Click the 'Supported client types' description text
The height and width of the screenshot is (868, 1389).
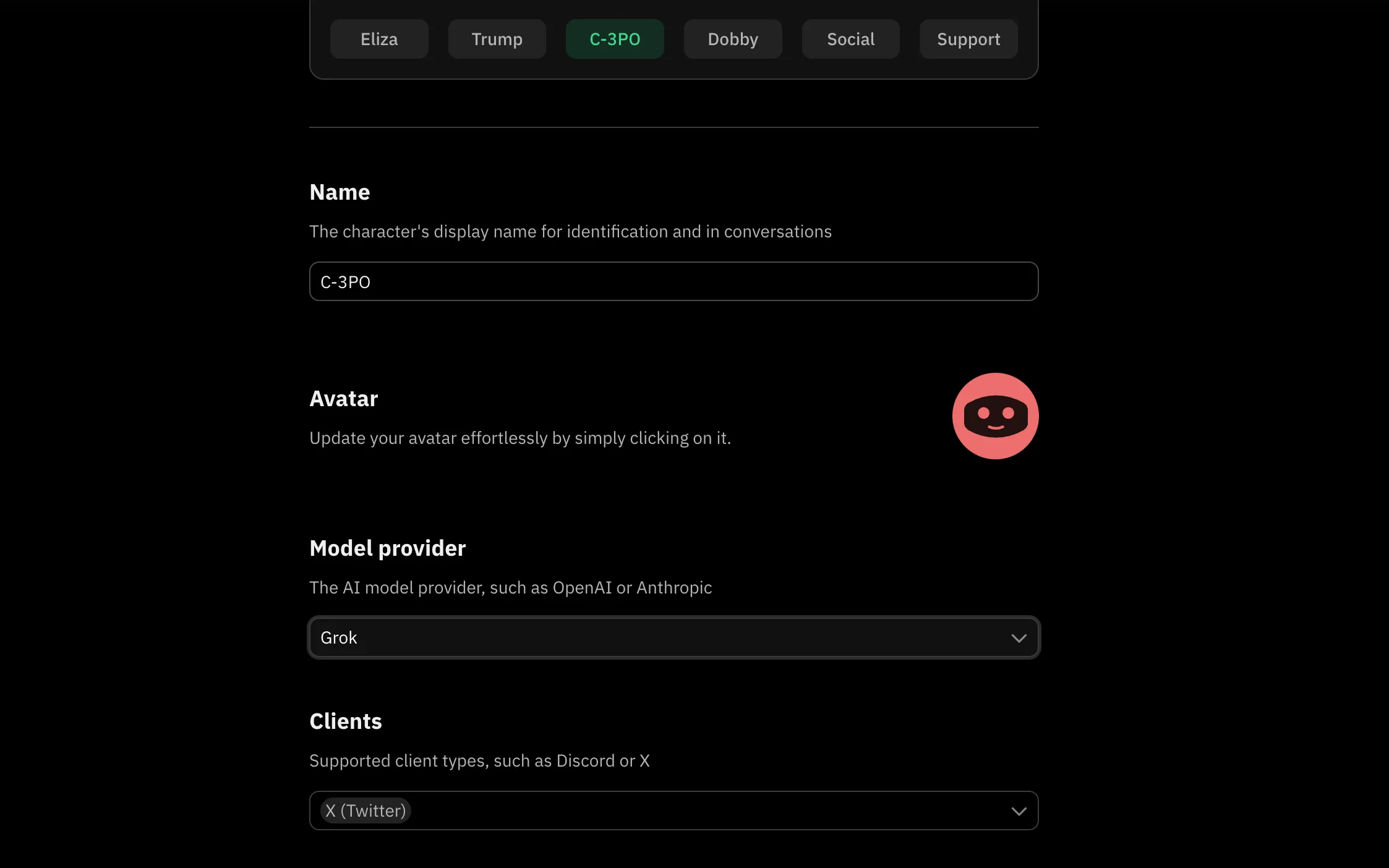tap(479, 761)
